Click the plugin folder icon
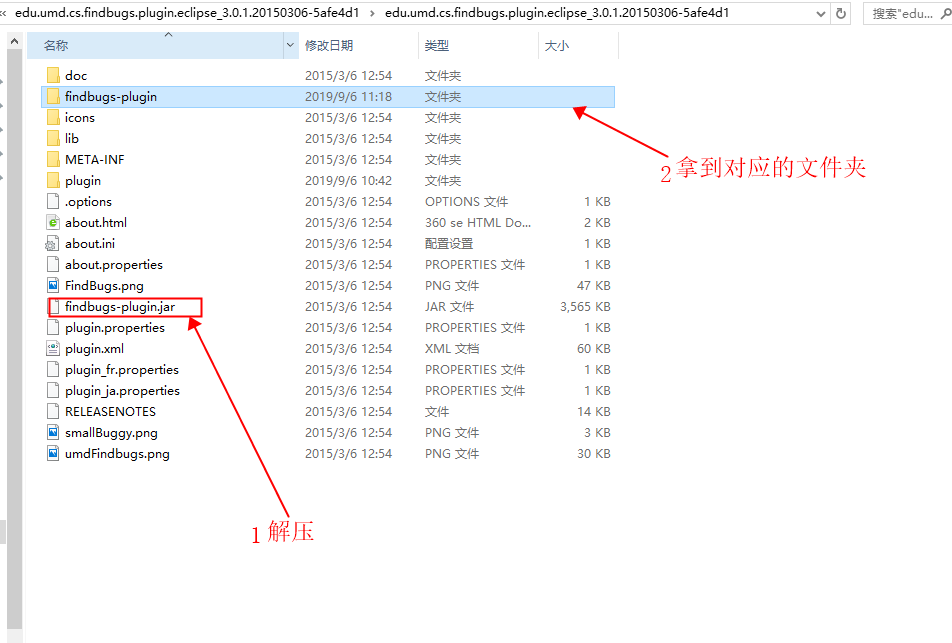This screenshot has width=952, height=643. tap(53, 180)
